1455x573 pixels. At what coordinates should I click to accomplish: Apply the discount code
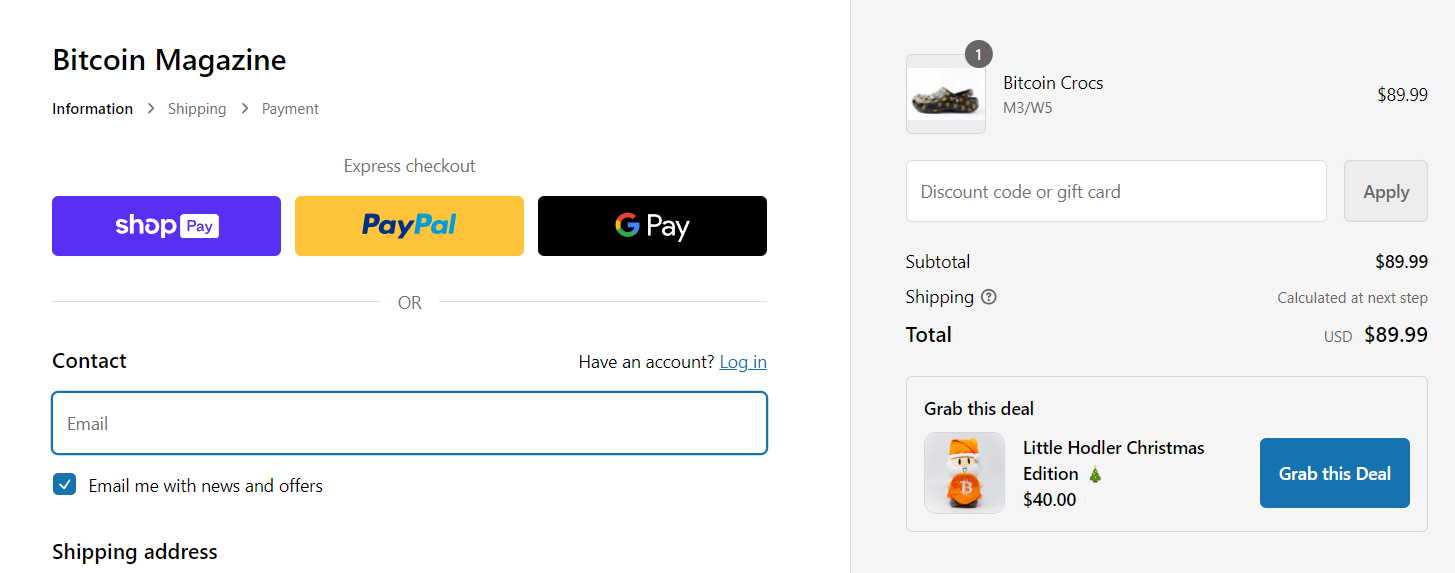pyautogui.click(x=1385, y=192)
